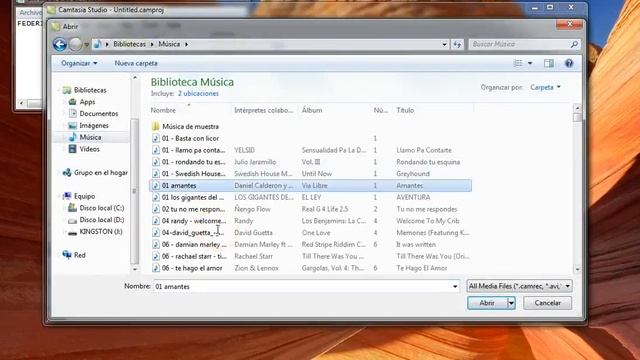Click Música in the address breadcrumb
640x360 pixels.
(x=169, y=44)
